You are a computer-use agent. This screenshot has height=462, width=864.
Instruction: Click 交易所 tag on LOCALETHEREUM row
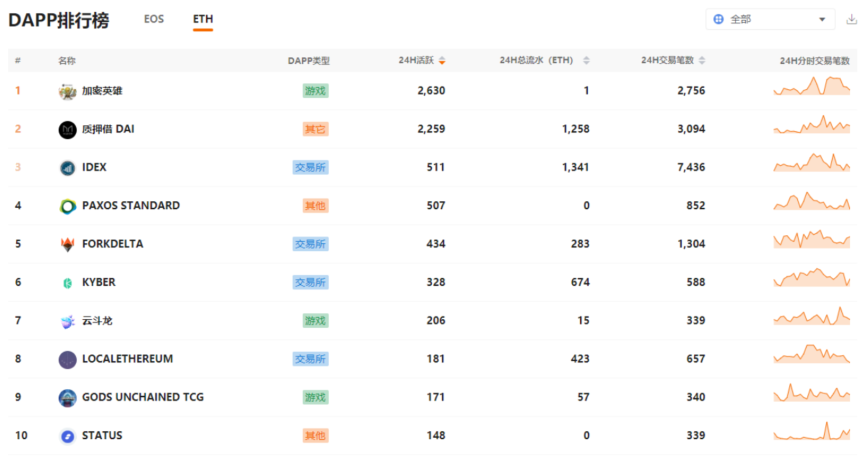(310, 359)
